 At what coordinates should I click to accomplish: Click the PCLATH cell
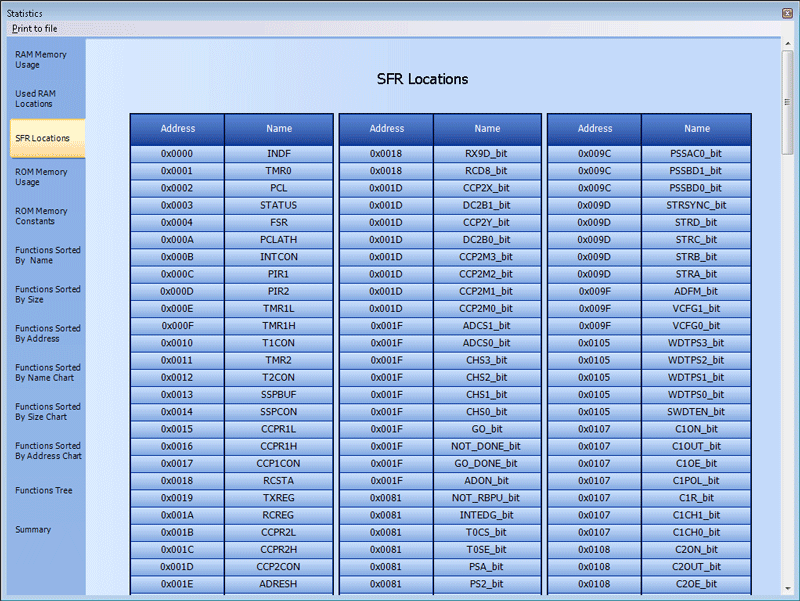(x=279, y=240)
